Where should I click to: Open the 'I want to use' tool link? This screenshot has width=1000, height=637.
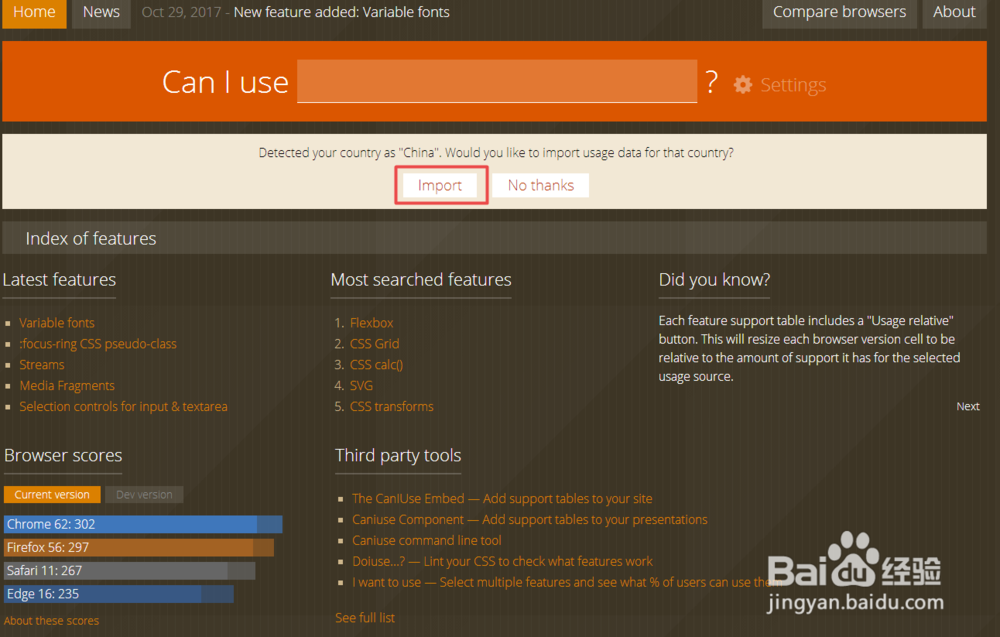click(566, 582)
